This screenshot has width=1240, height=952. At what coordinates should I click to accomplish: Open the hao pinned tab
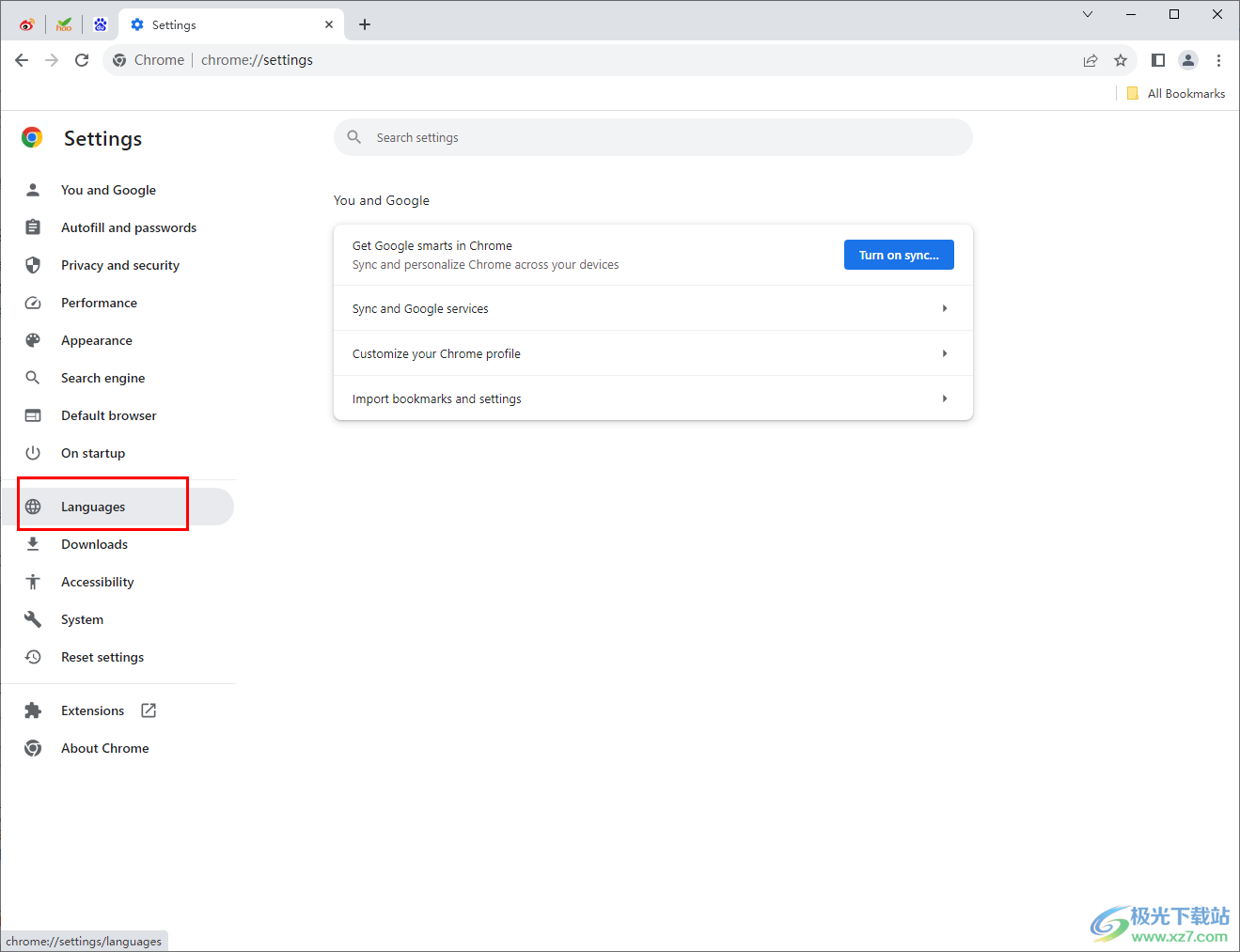[x=64, y=24]
